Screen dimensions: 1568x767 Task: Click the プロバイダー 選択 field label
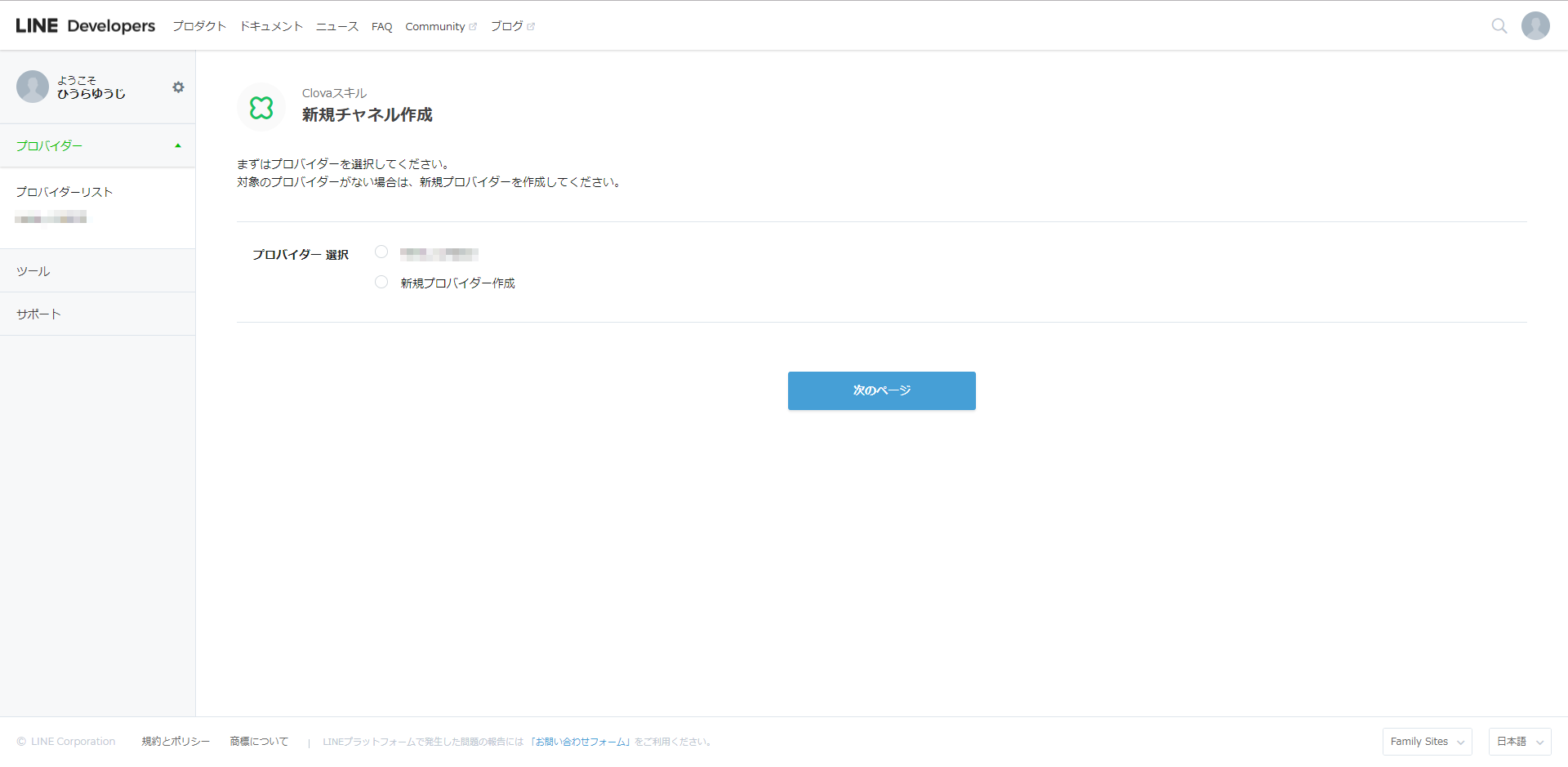tap(301, 255)
